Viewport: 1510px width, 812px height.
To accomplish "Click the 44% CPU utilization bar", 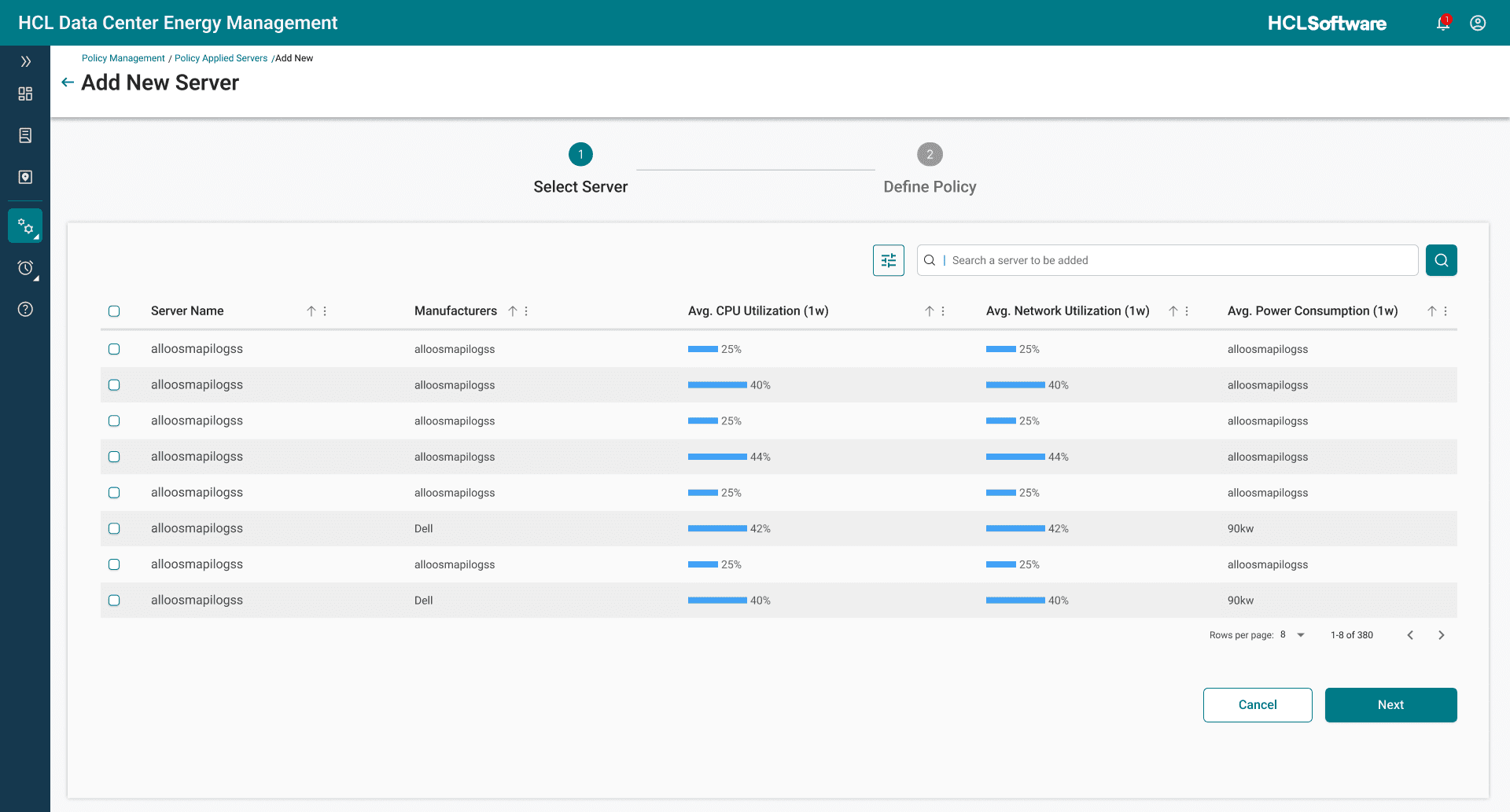I will pos(717,457).
